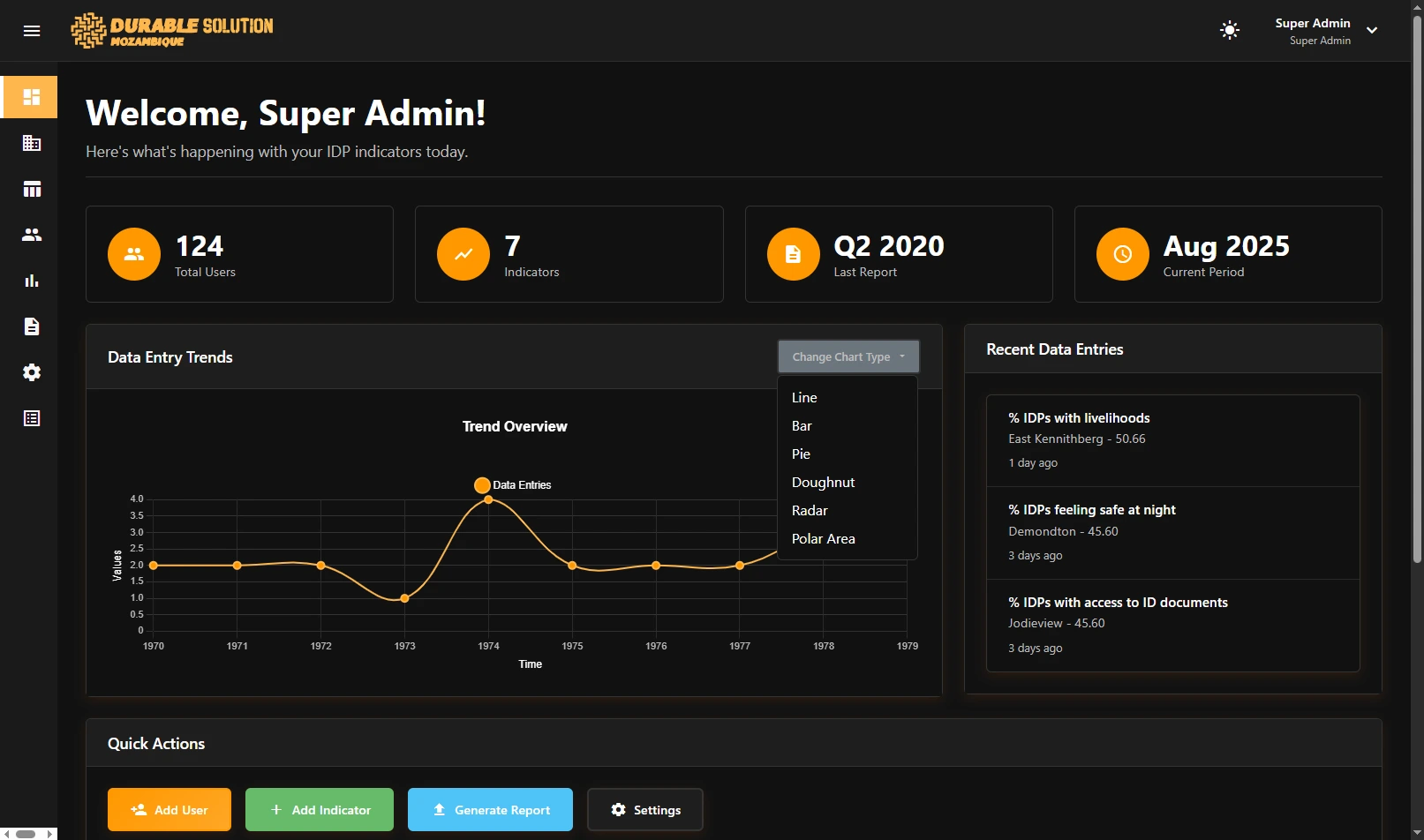The width and height of the screenshot is (1424, 840).
Task: Open the hamburger menu in the header
Action: tap(32, 31)
